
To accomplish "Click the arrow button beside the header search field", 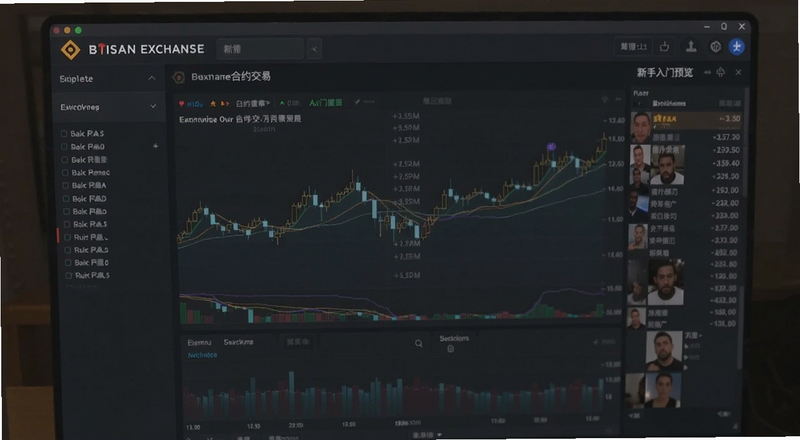I will click(x=314, y=49).
